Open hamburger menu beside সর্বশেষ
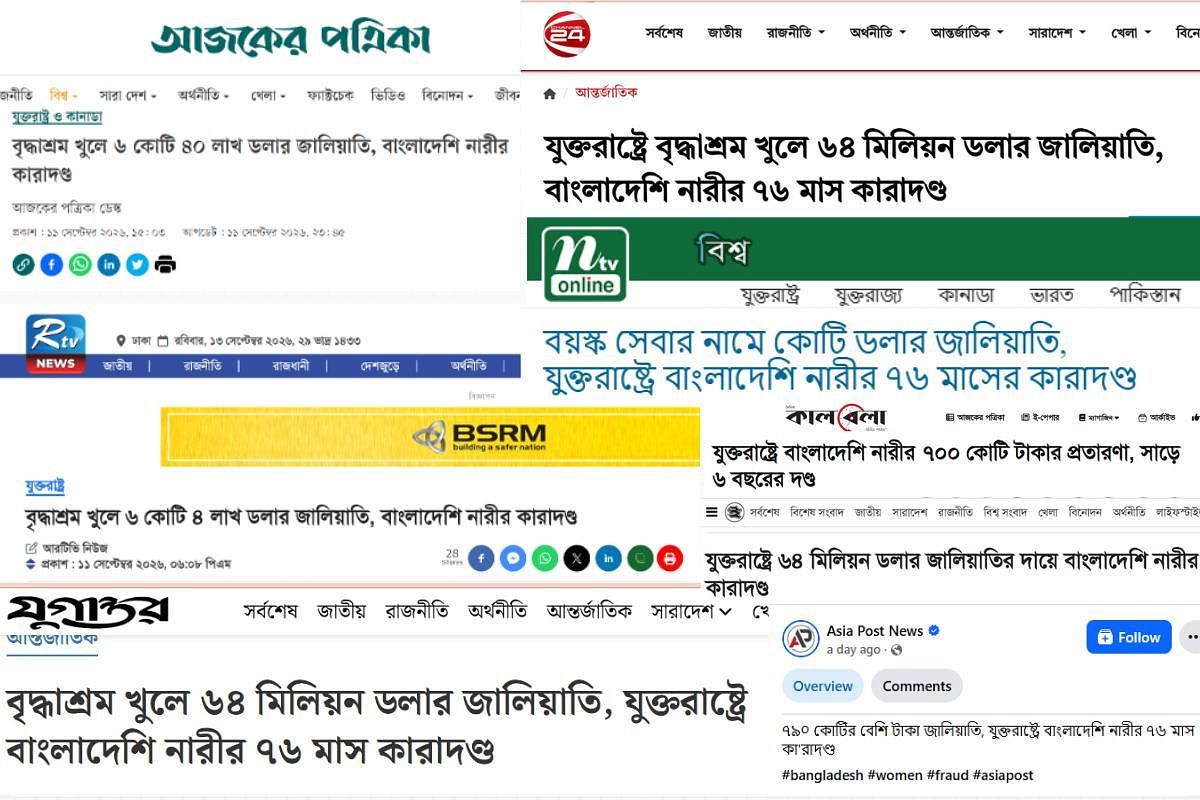 pyautogui.click(x=711, y=512)
